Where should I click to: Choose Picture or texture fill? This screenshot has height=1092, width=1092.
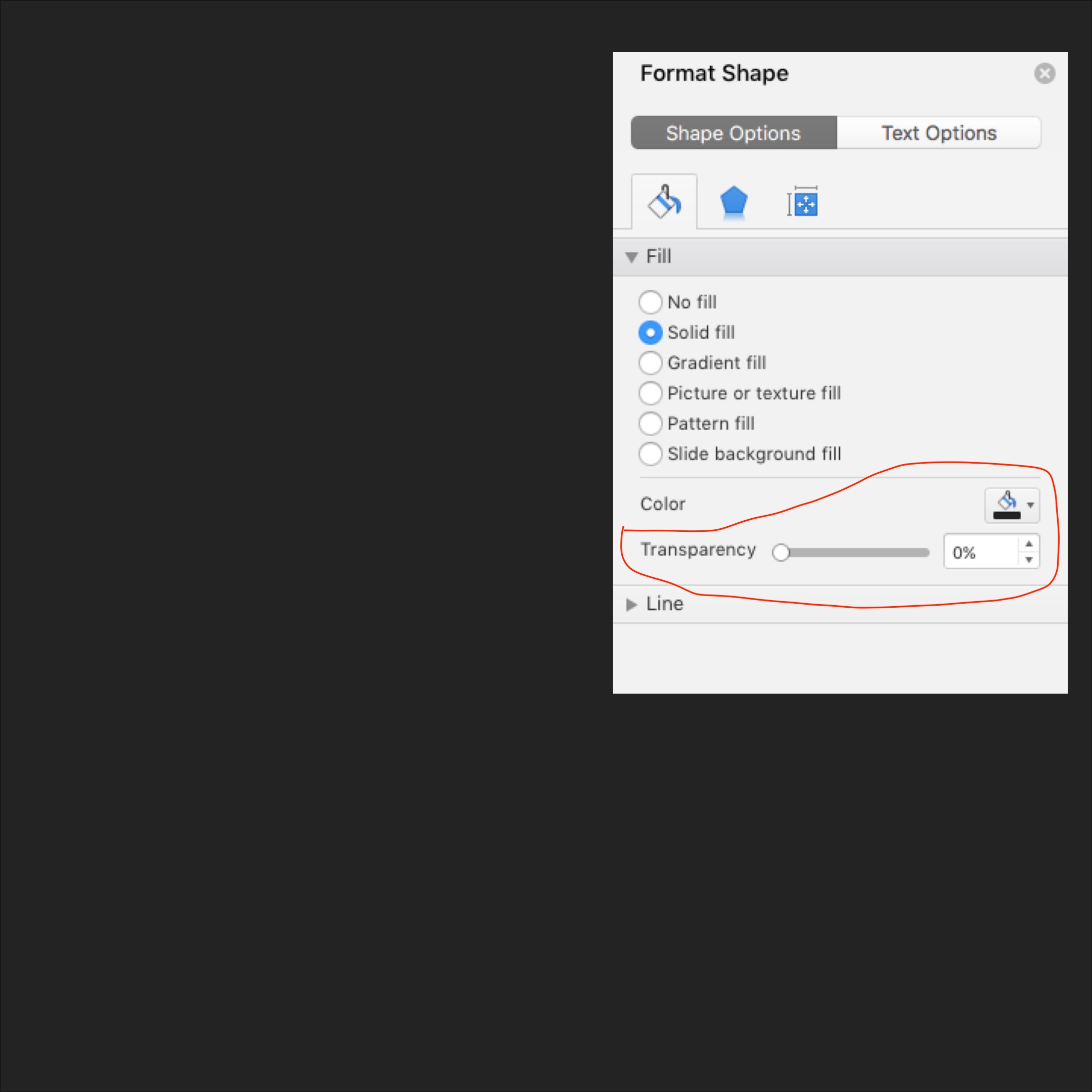[650, 393]
